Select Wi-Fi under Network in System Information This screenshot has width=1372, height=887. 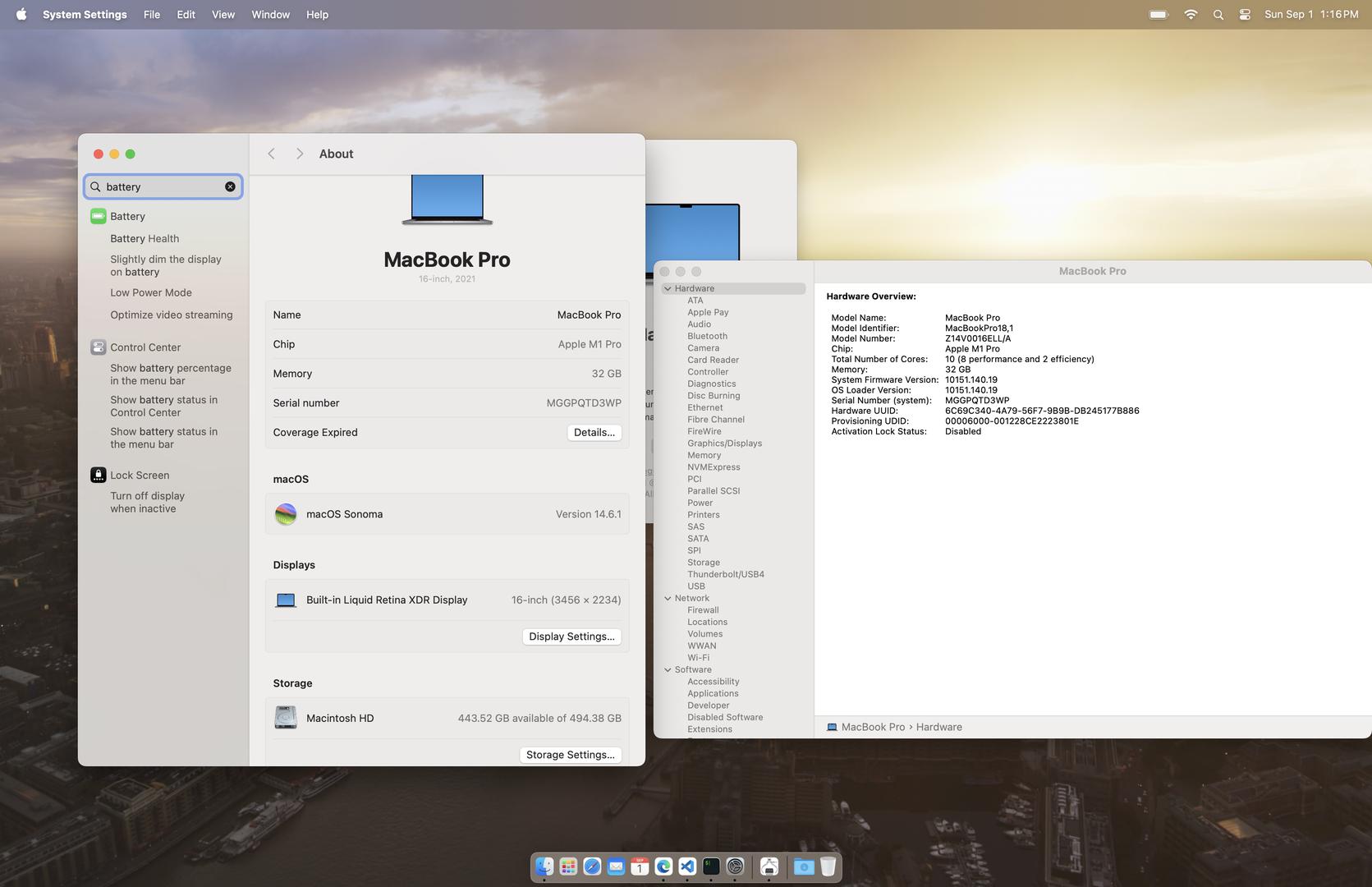(698, 658)
